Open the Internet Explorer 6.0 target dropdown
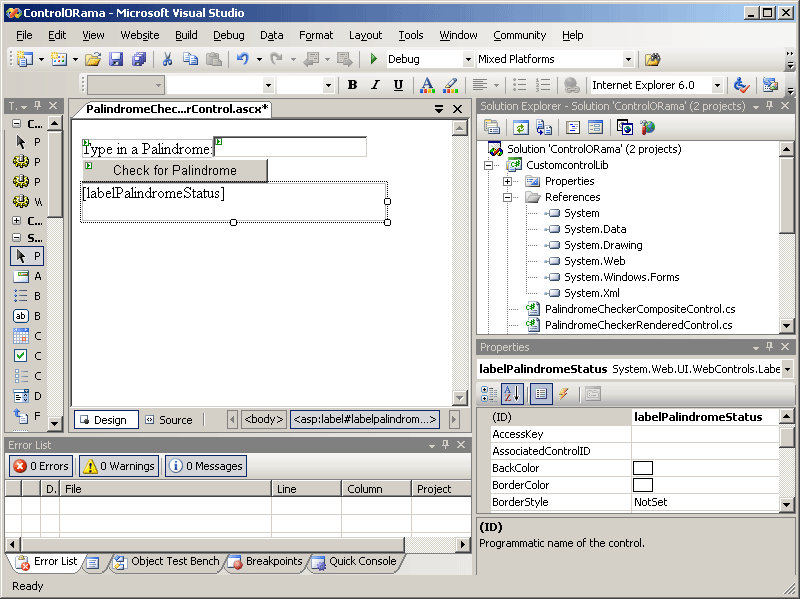800x599 pixels. (x=717, y=86)
